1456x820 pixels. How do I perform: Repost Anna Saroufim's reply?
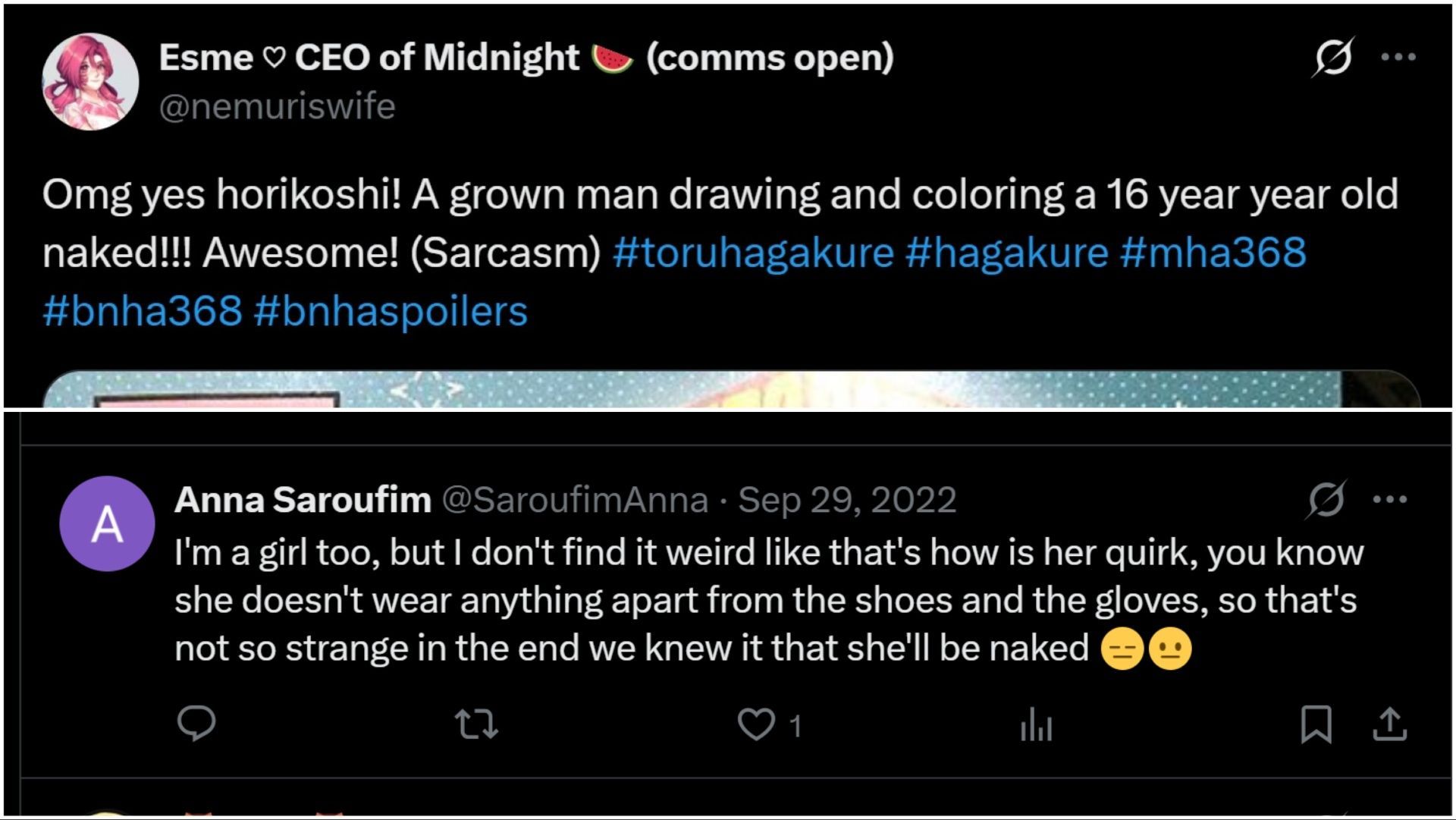[477, 724]
